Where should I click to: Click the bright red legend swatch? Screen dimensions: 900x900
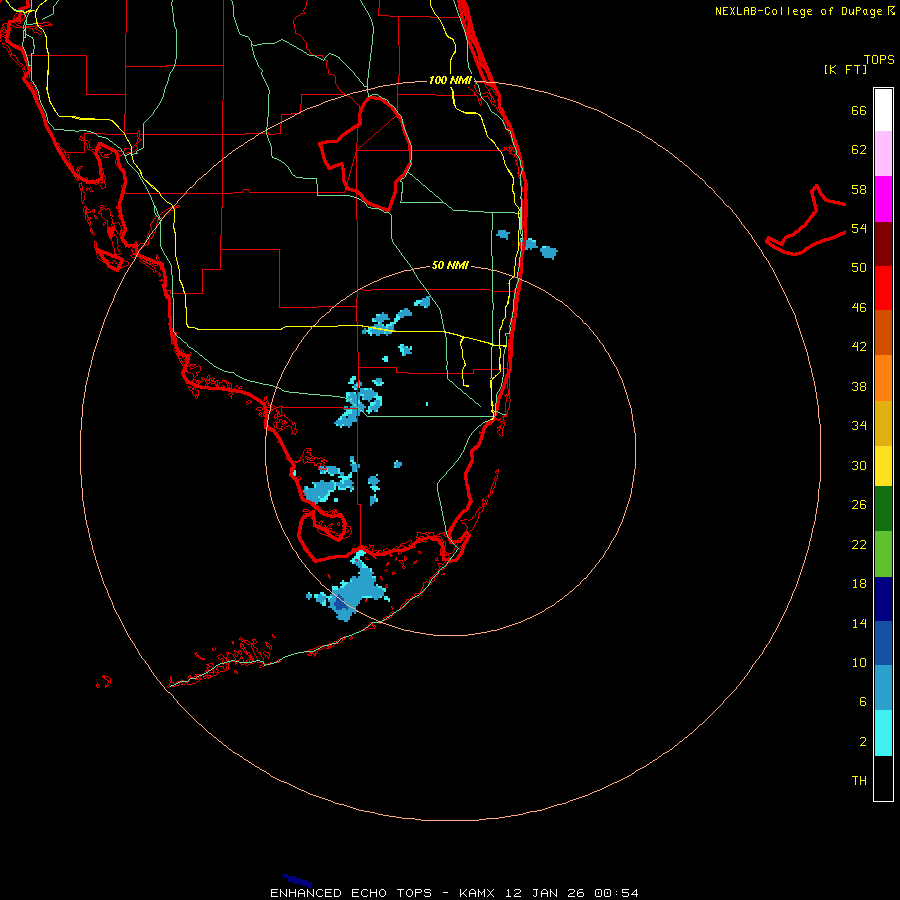coord(883,288)
